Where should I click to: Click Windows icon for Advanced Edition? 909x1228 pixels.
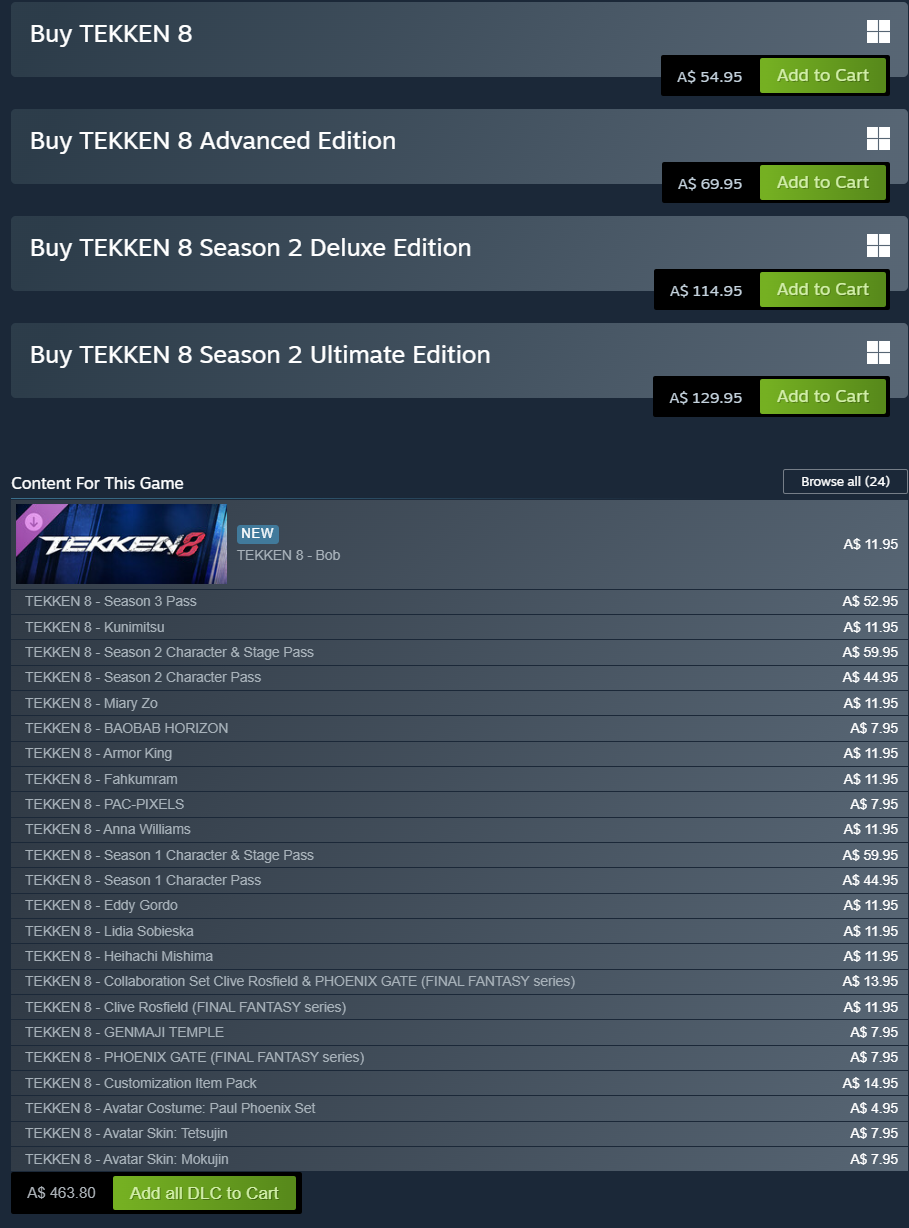click(x=878, y=139)
